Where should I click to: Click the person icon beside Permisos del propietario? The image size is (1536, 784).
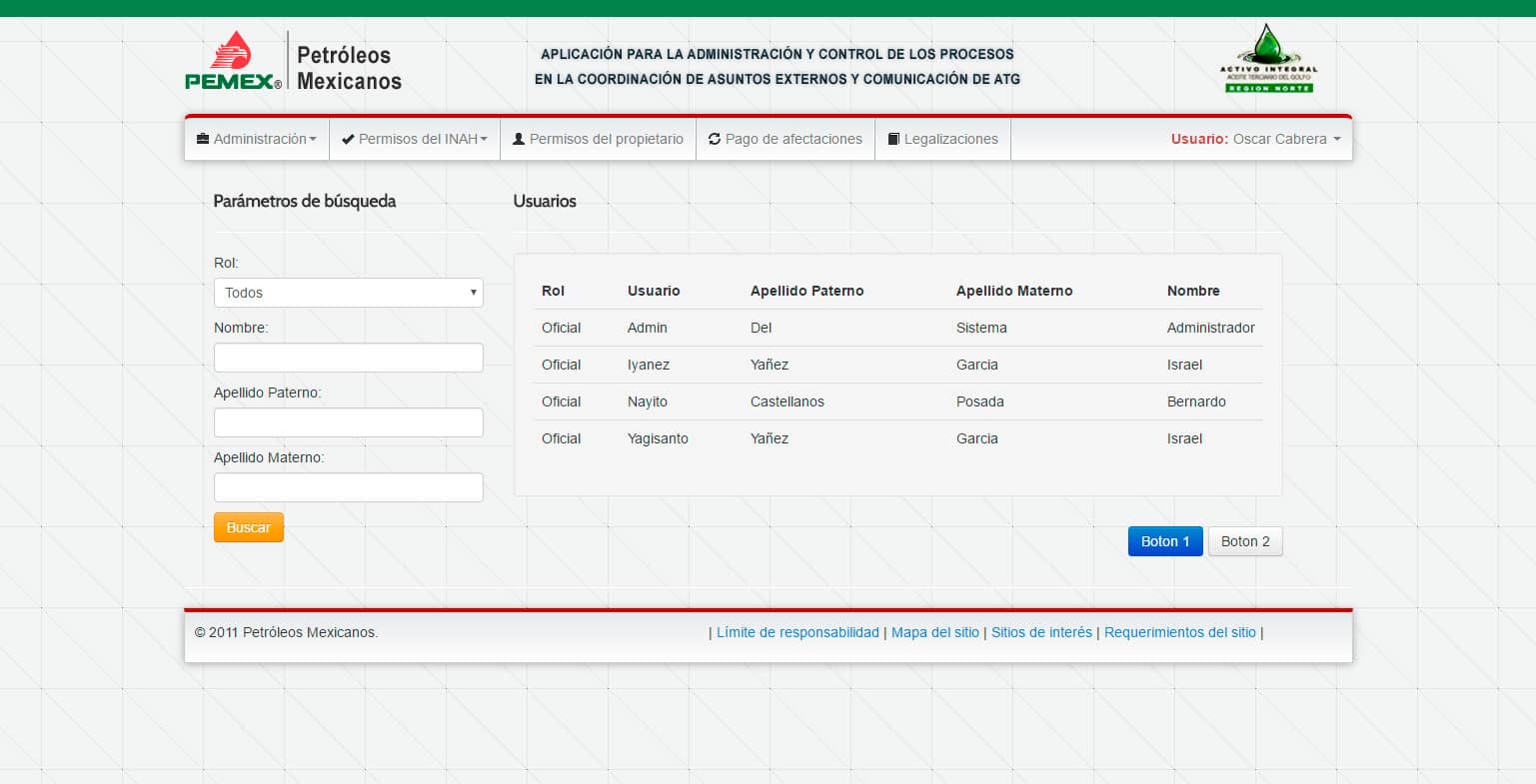(x=519, y=139)
